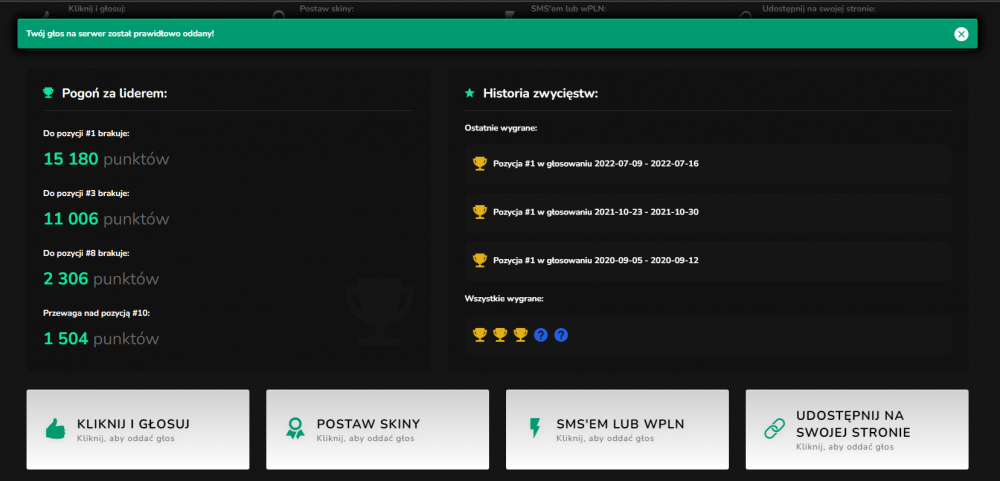Close the green vote confirmation banner
The height and width of the screenshot is (481, 1000).
pos(961,34)
